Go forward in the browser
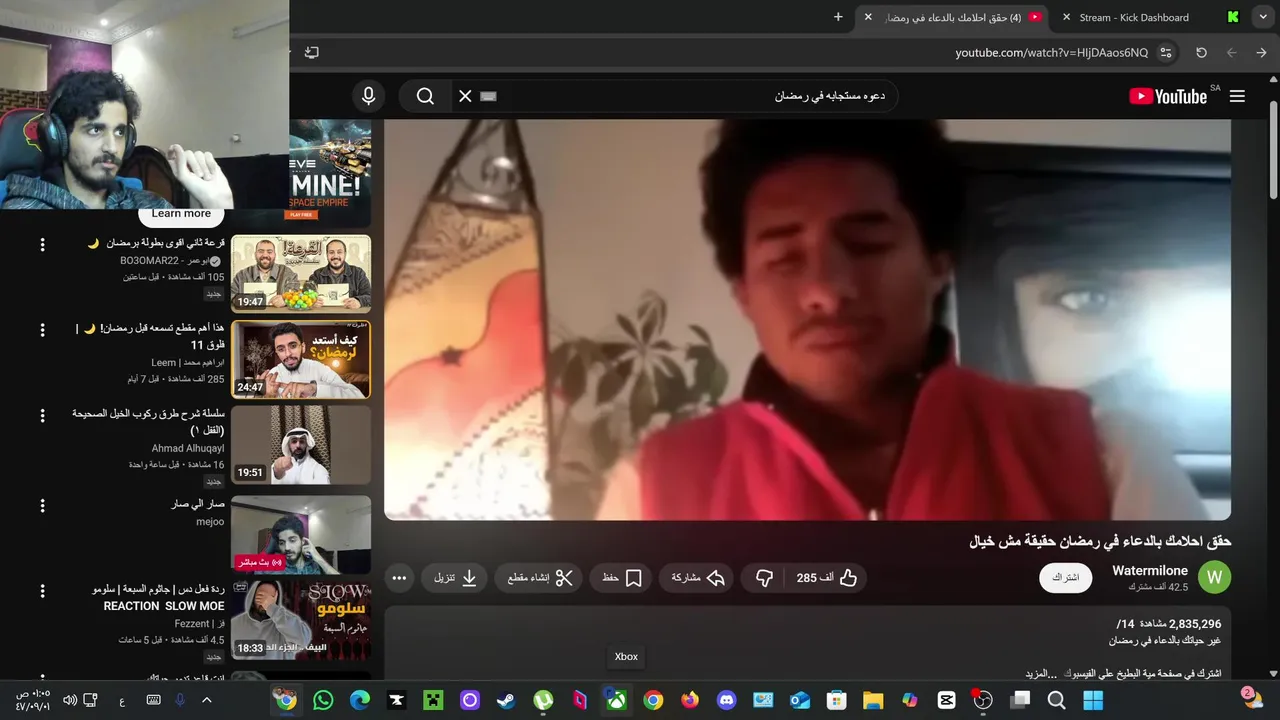Image resolution: width=1280 pixels, height=720 pixels. coord(1231,52)
